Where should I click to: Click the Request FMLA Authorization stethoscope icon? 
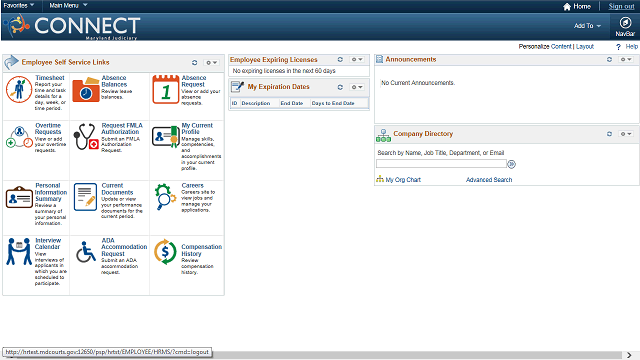86,136
